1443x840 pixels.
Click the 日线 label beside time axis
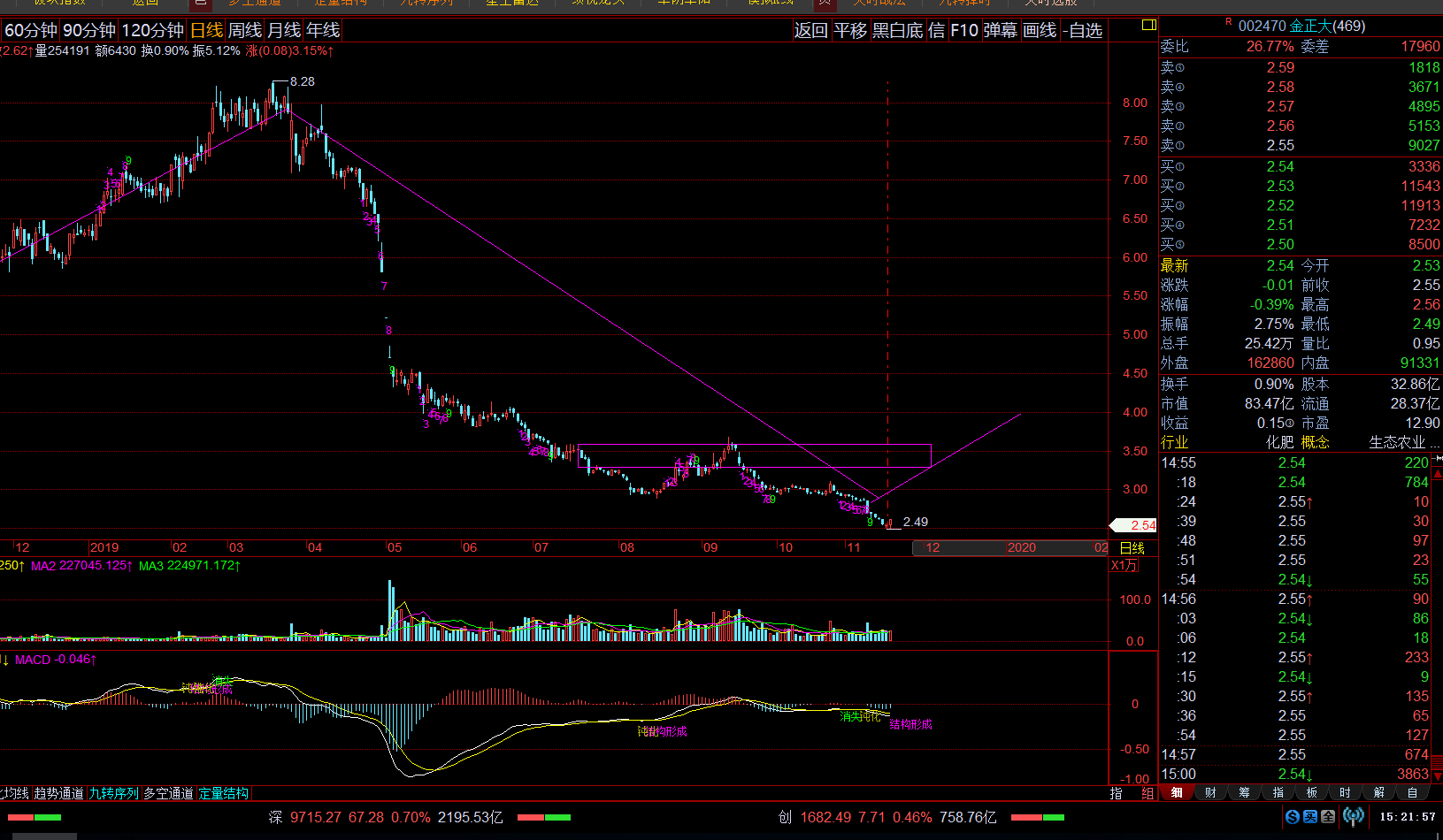[1132, 548]
